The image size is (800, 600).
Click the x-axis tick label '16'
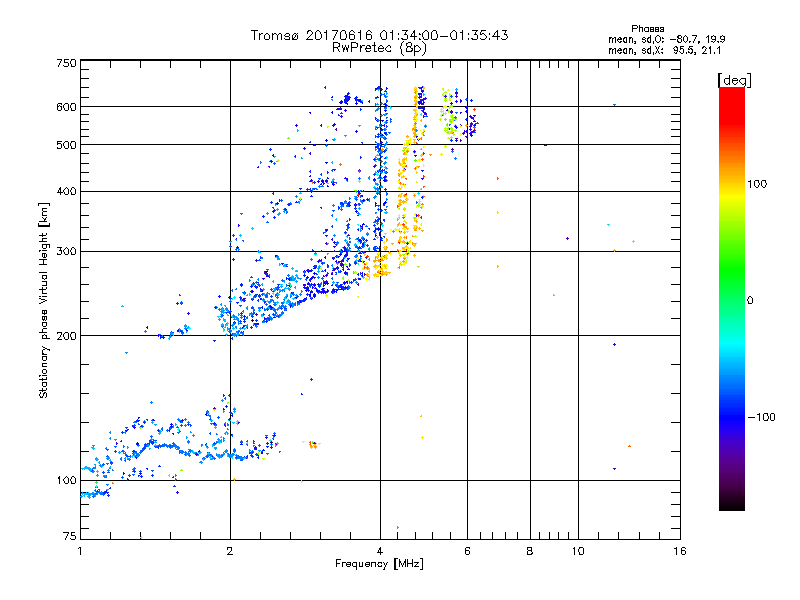pos(680,551)
